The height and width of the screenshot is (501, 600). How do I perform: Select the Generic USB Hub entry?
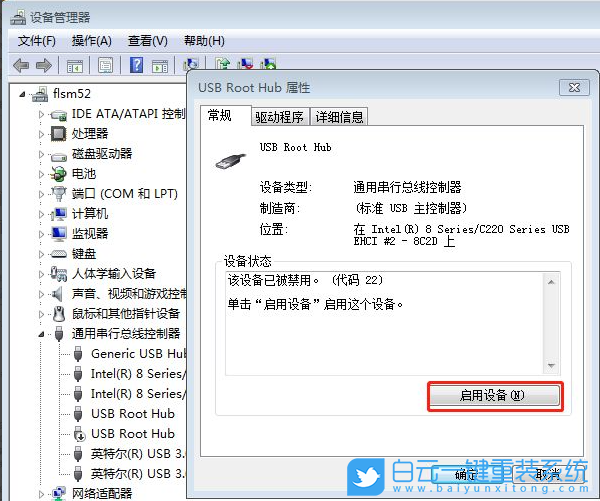click(x=139, y=354)
